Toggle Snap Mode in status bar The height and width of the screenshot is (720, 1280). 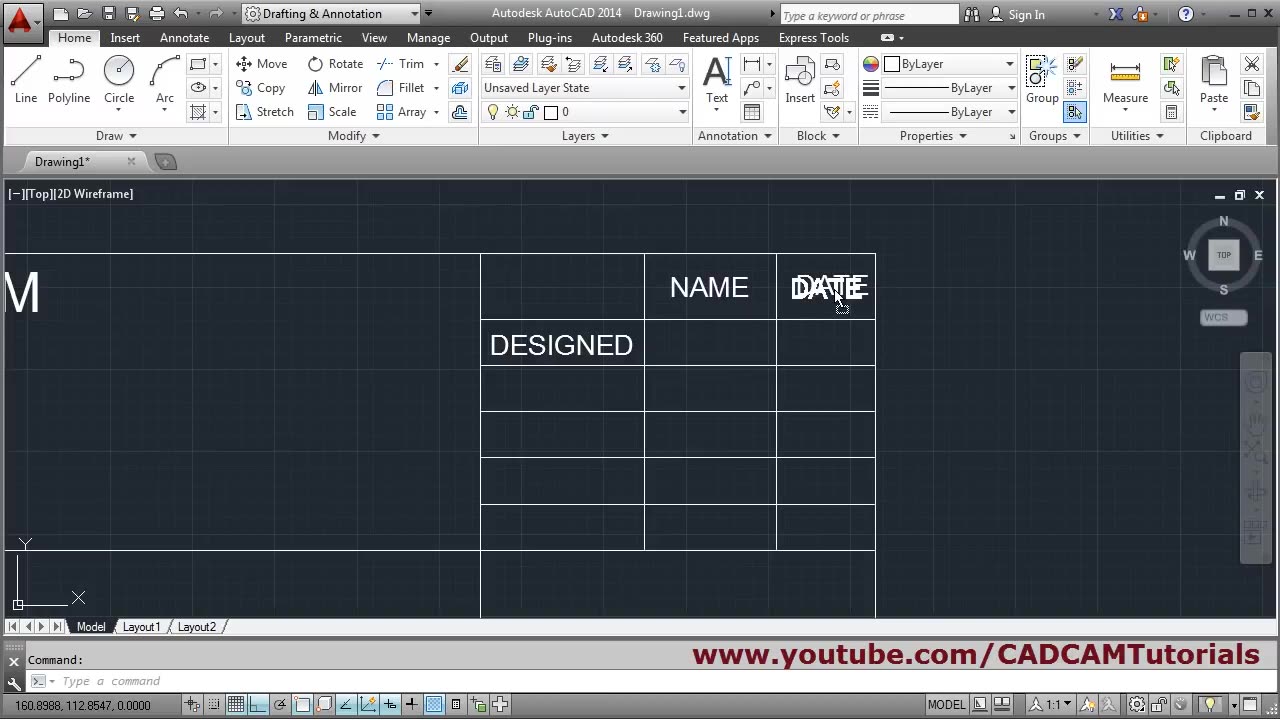coord(213,704)
